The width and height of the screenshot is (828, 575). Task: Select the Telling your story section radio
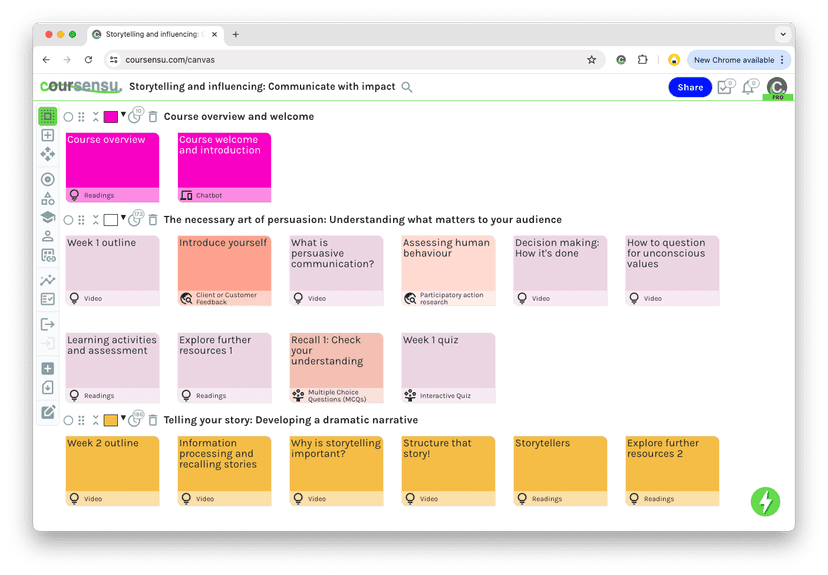(x=68, y=420)
